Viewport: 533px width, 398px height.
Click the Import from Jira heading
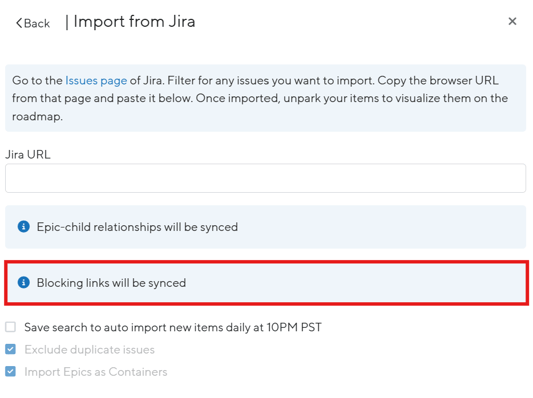134,22
